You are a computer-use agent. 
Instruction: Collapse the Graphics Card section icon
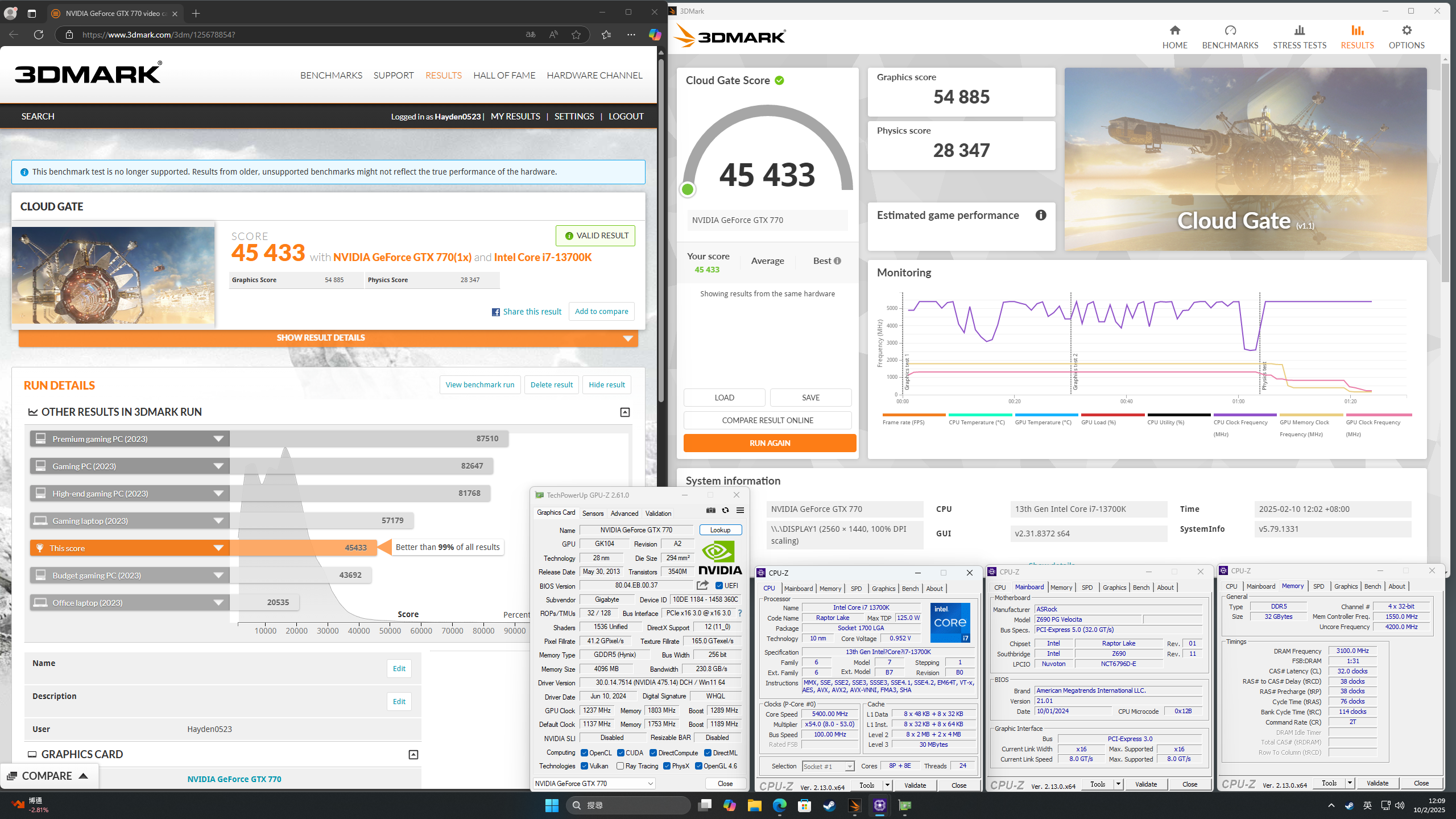pos(413,755)
